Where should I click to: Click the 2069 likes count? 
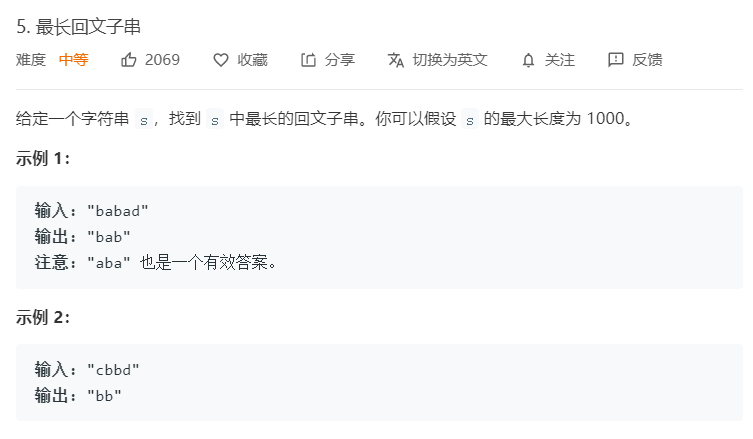(162, 60)
